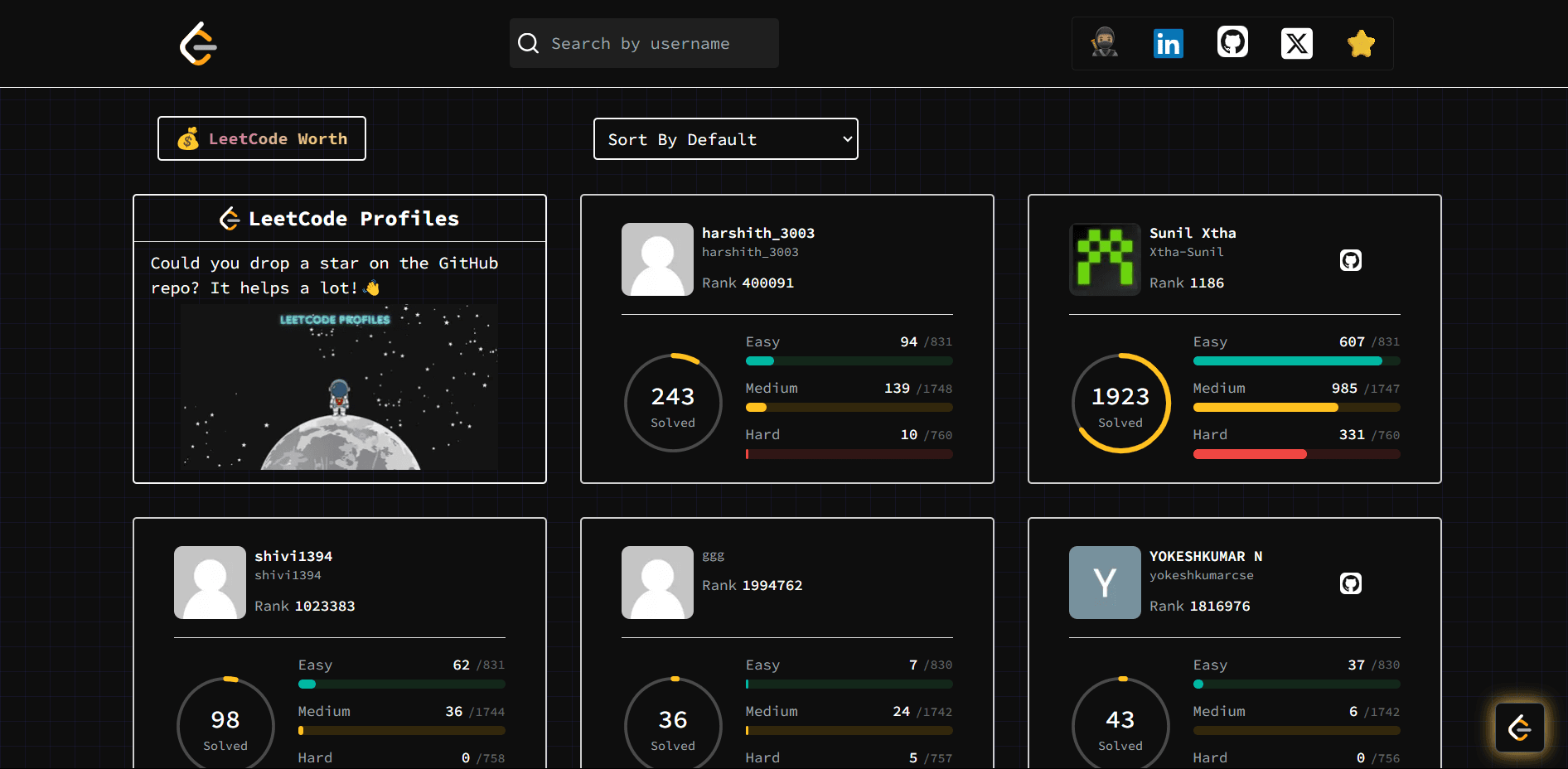Click the LeetCode logo in the top-left header
Screen dimensions: 1568x769
[x=197, y=43]
